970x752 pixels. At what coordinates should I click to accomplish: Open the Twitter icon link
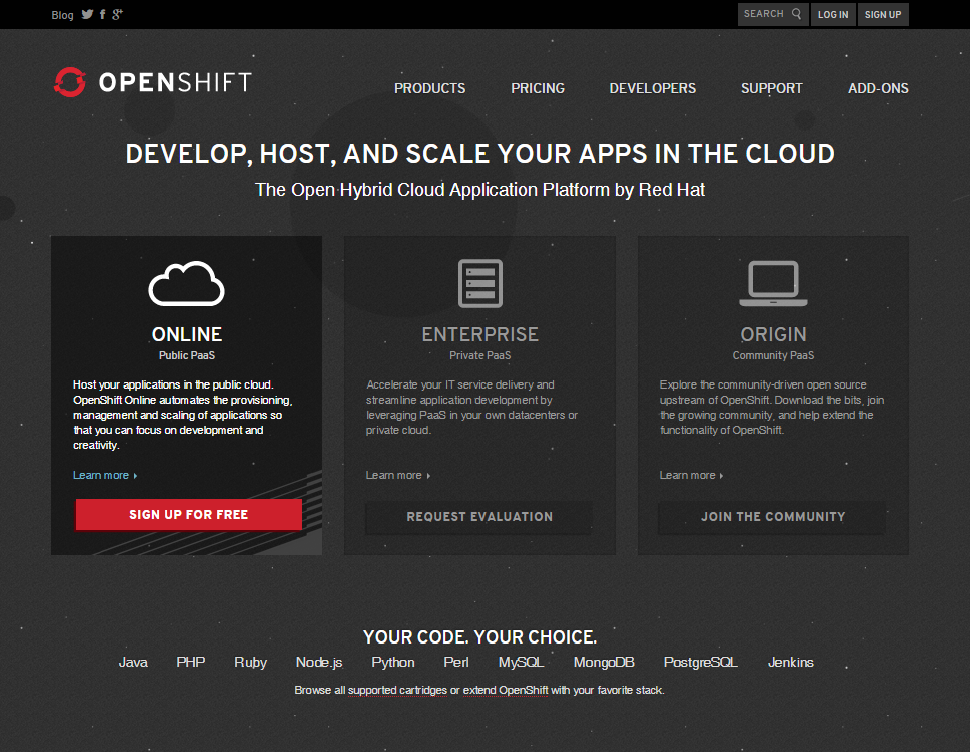(87, 14)
